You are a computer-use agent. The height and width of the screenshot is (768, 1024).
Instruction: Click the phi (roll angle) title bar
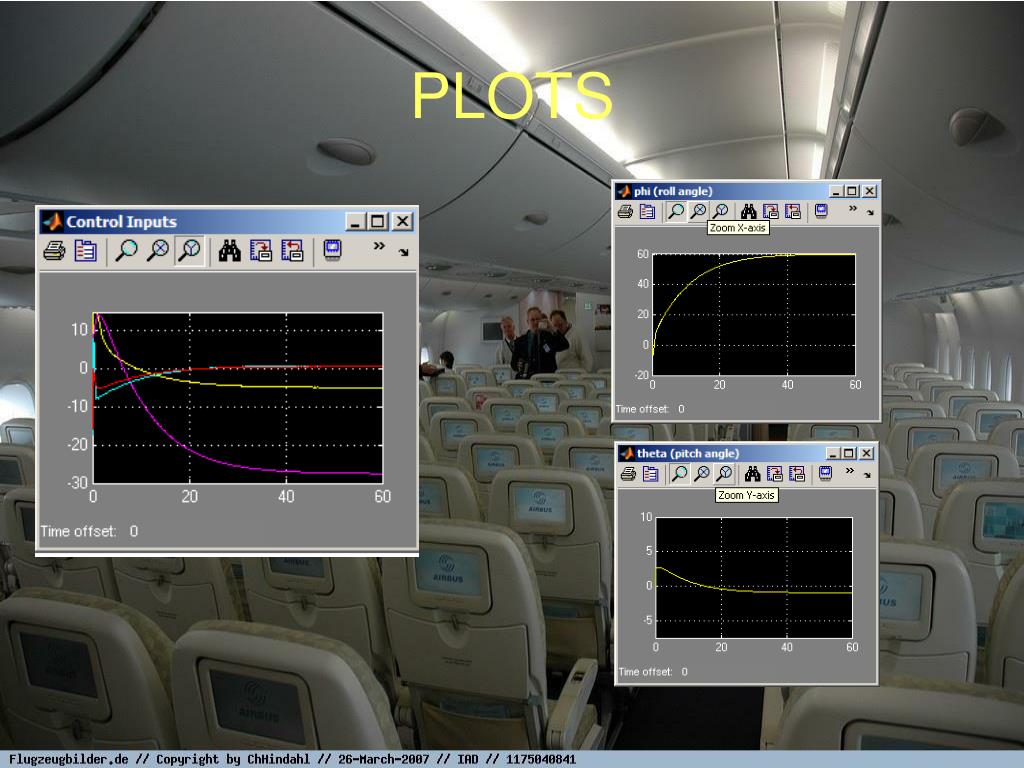point(720,191)
